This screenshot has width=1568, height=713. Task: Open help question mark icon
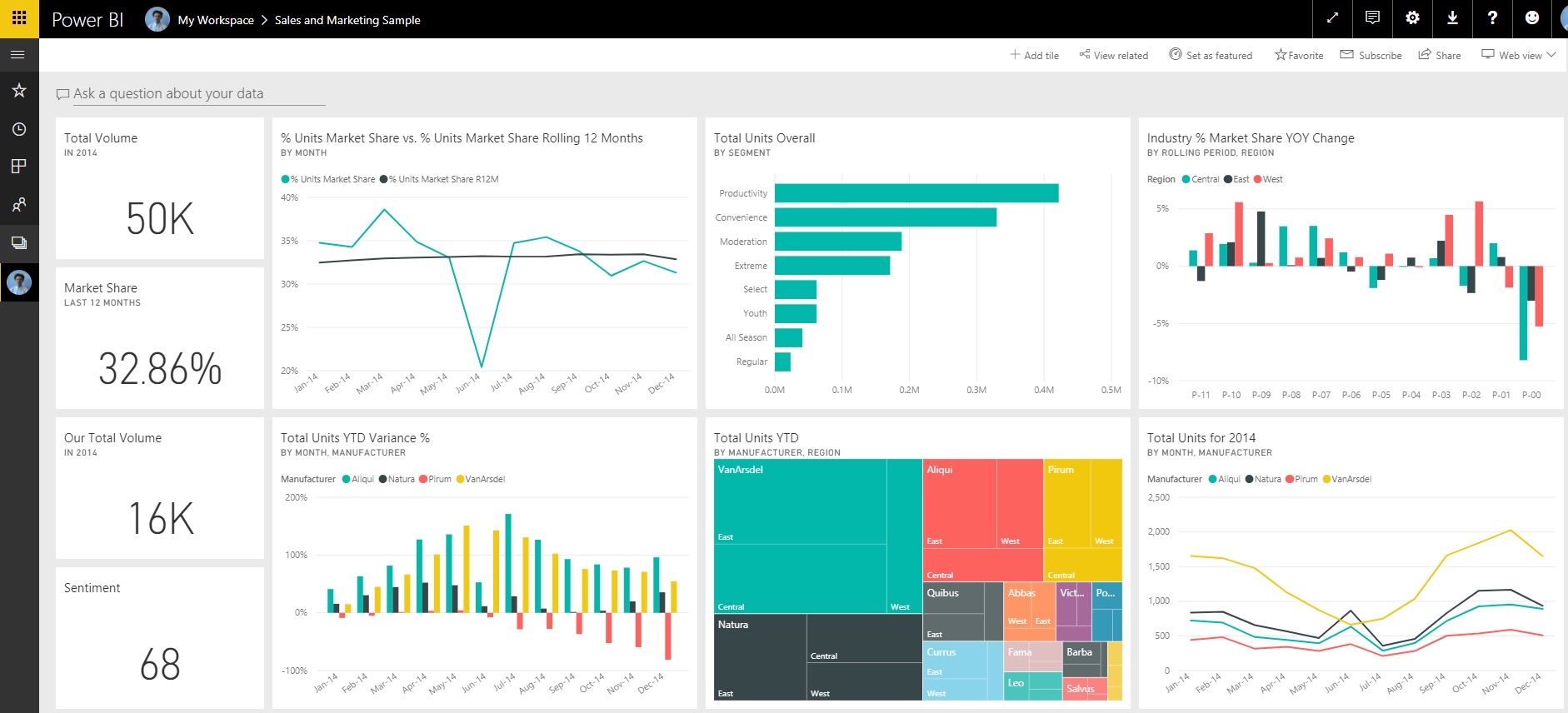pyautogui.click(x=1492, y=18)
